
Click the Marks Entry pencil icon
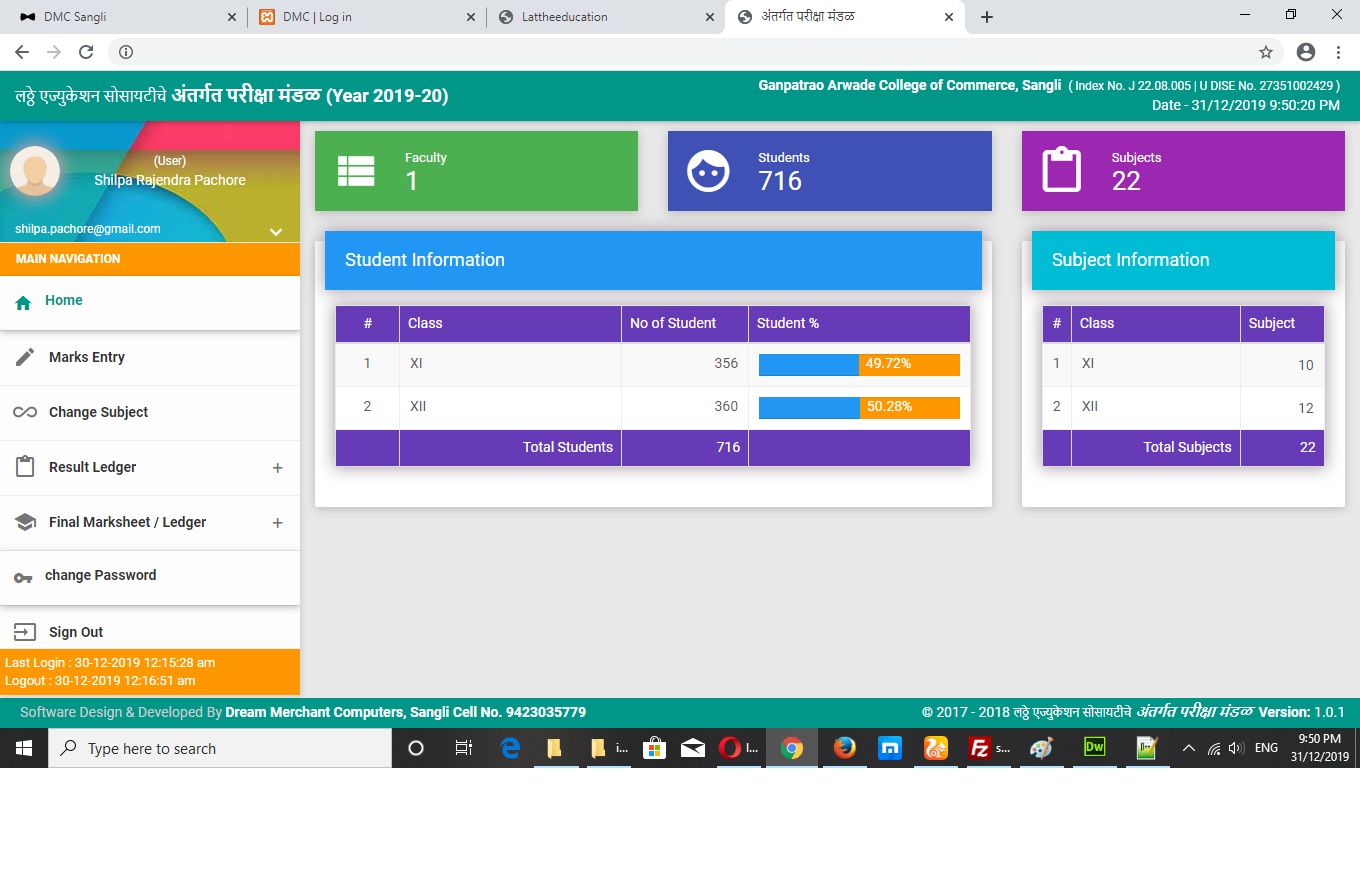(x=25, y=357)
